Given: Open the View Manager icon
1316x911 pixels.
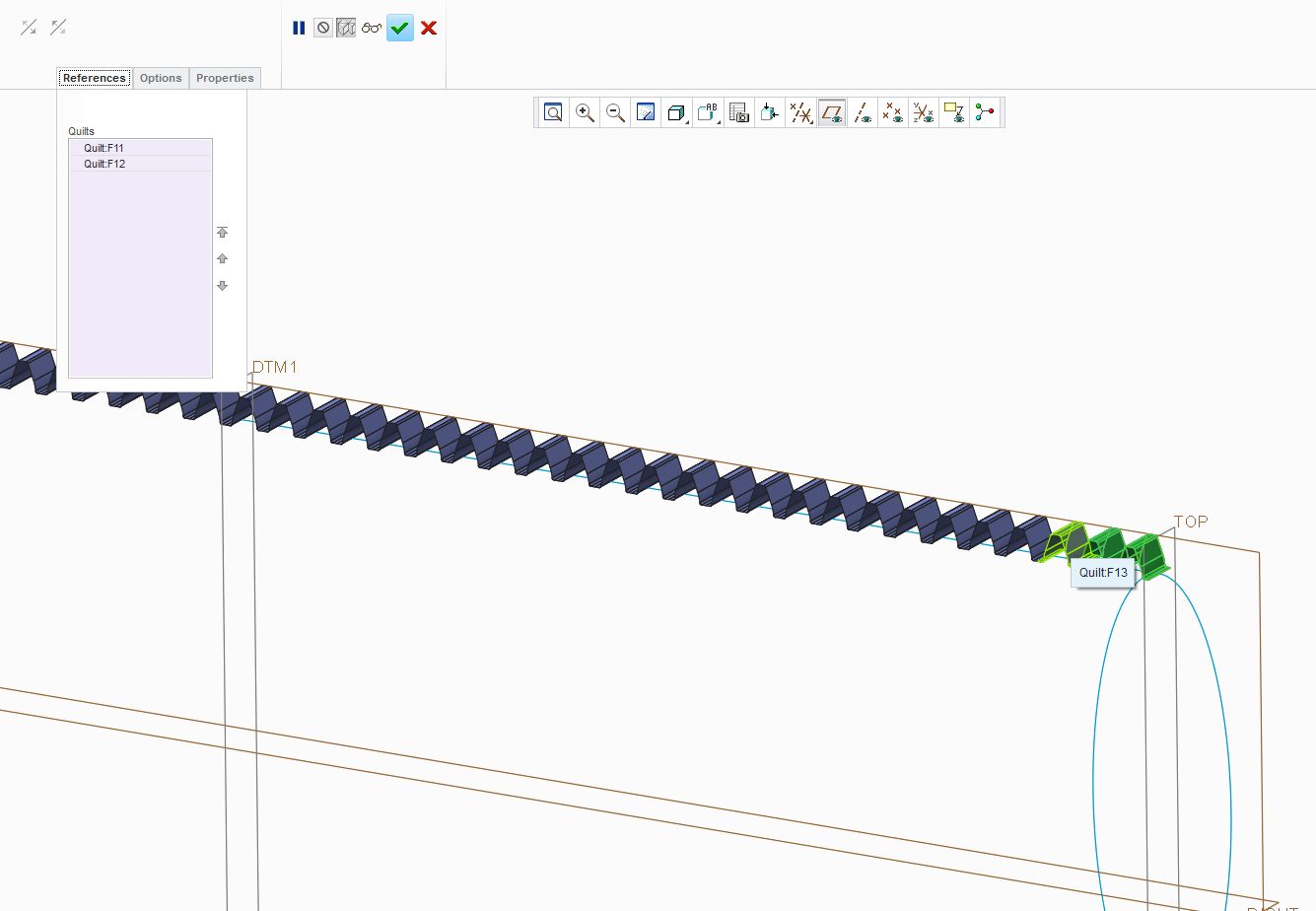Looking at the screenshot, I should coord(739,112).
